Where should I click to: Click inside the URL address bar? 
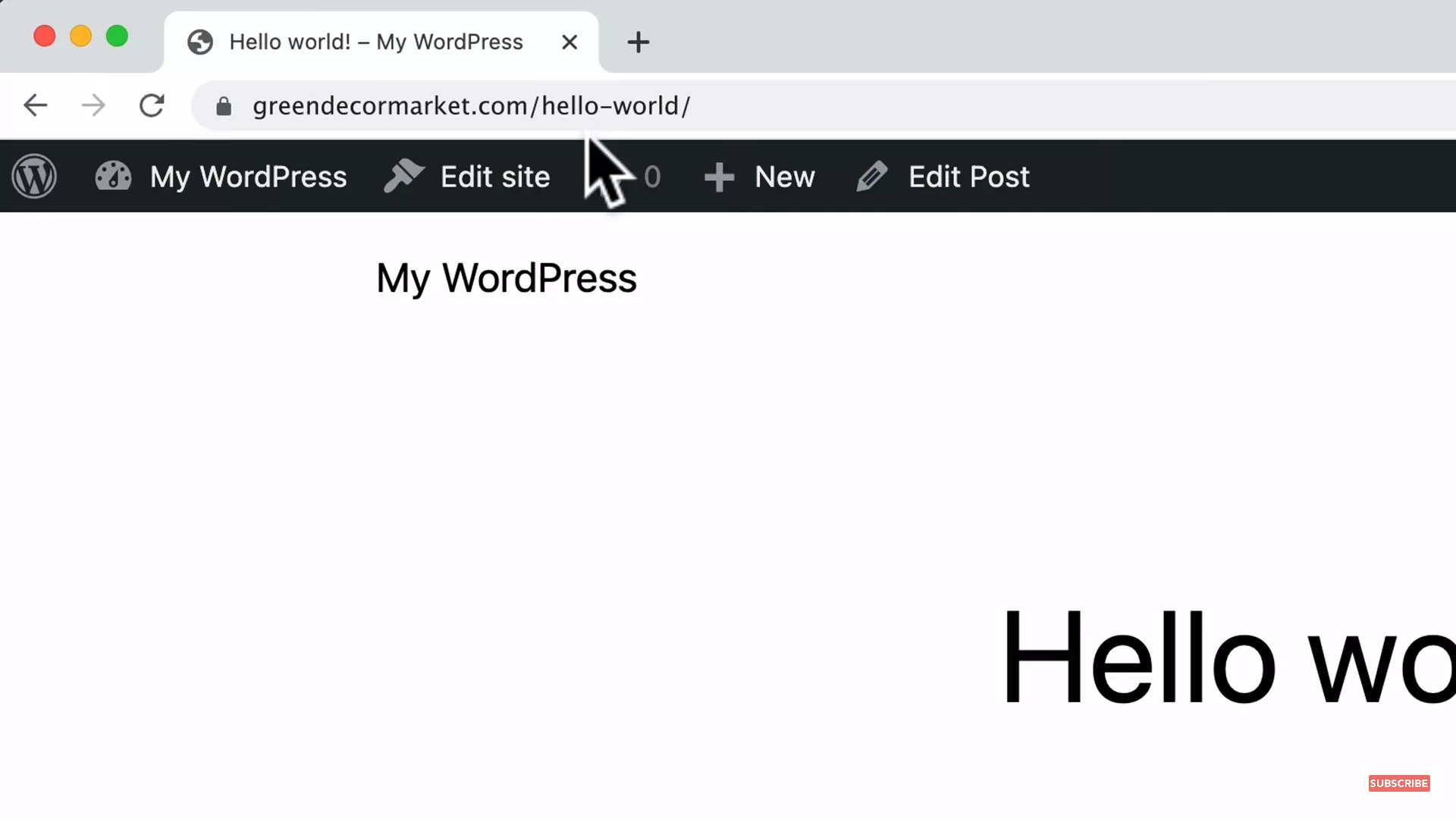tap(470, 105)
